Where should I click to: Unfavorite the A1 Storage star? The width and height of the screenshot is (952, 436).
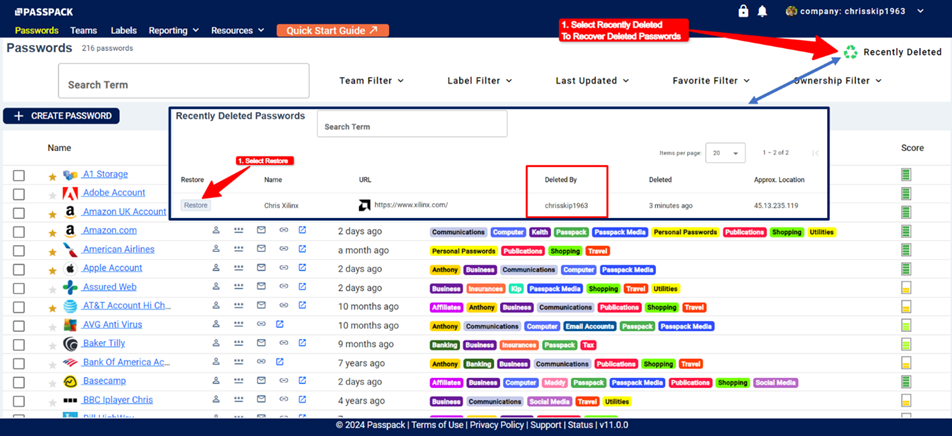52,176
